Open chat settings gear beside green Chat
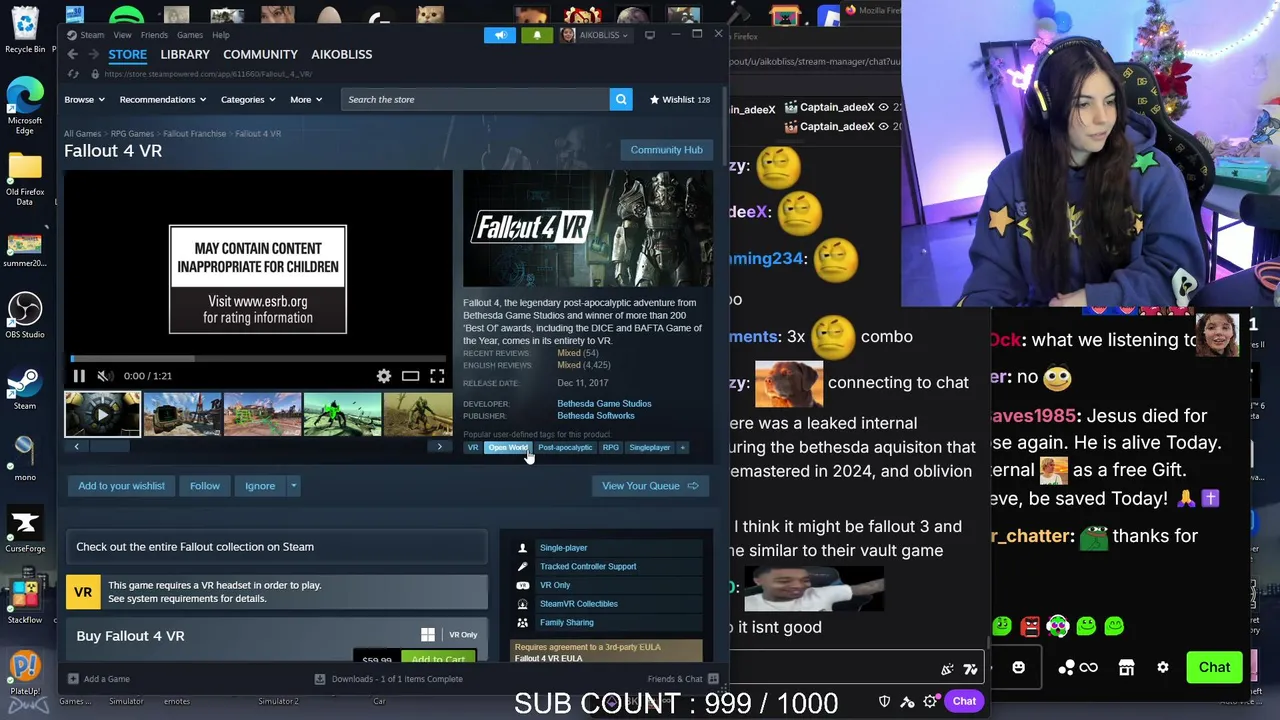Viewport: 1280px width, 720px height. pyautogui.click(x=1163, y=667)
